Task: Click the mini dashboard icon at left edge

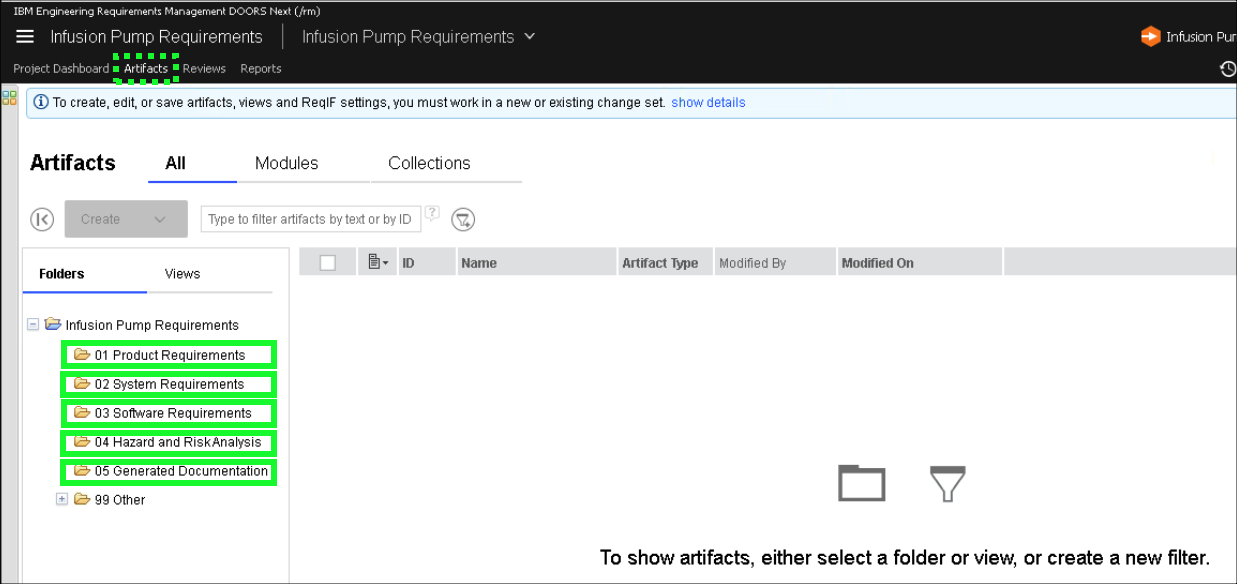Action: (x=10, y=97)
